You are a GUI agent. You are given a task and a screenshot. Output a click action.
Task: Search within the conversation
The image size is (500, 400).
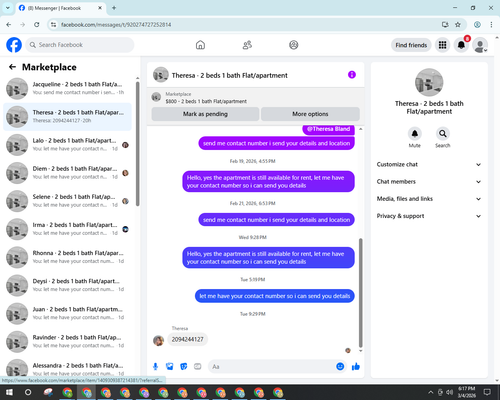coord(443,134)
